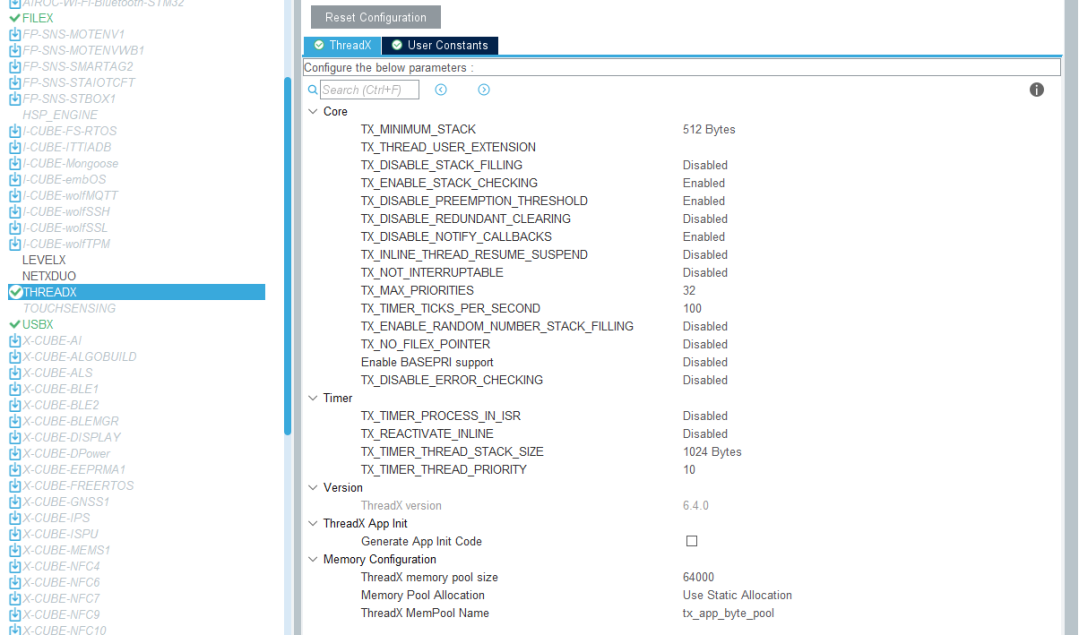The image size is (1079, 635).
Task: Select TX_THREAD_USER_EXTENSION parameter
Action: (448, 147)
